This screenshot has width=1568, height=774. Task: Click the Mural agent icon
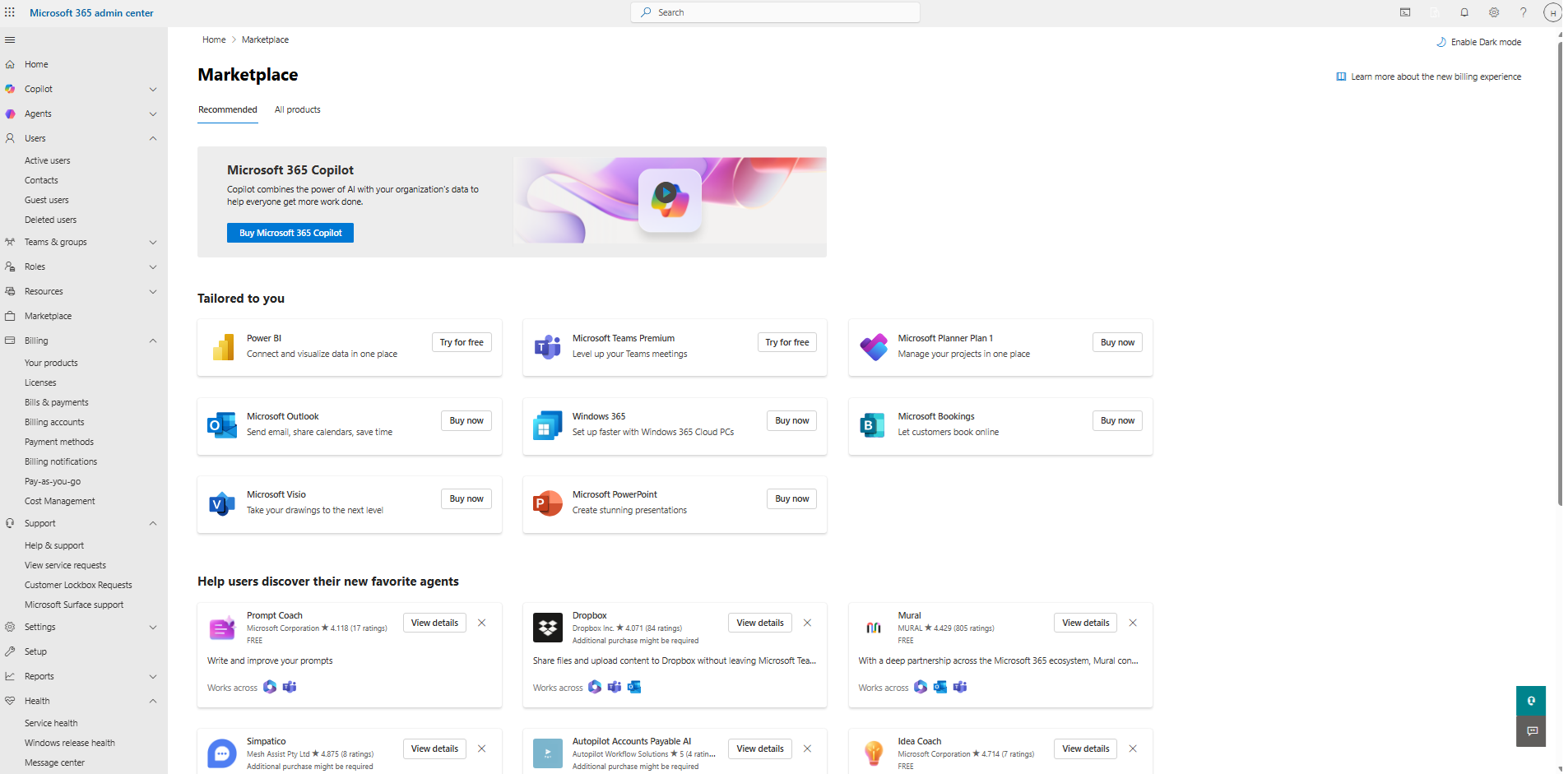[x=874, y=628]
